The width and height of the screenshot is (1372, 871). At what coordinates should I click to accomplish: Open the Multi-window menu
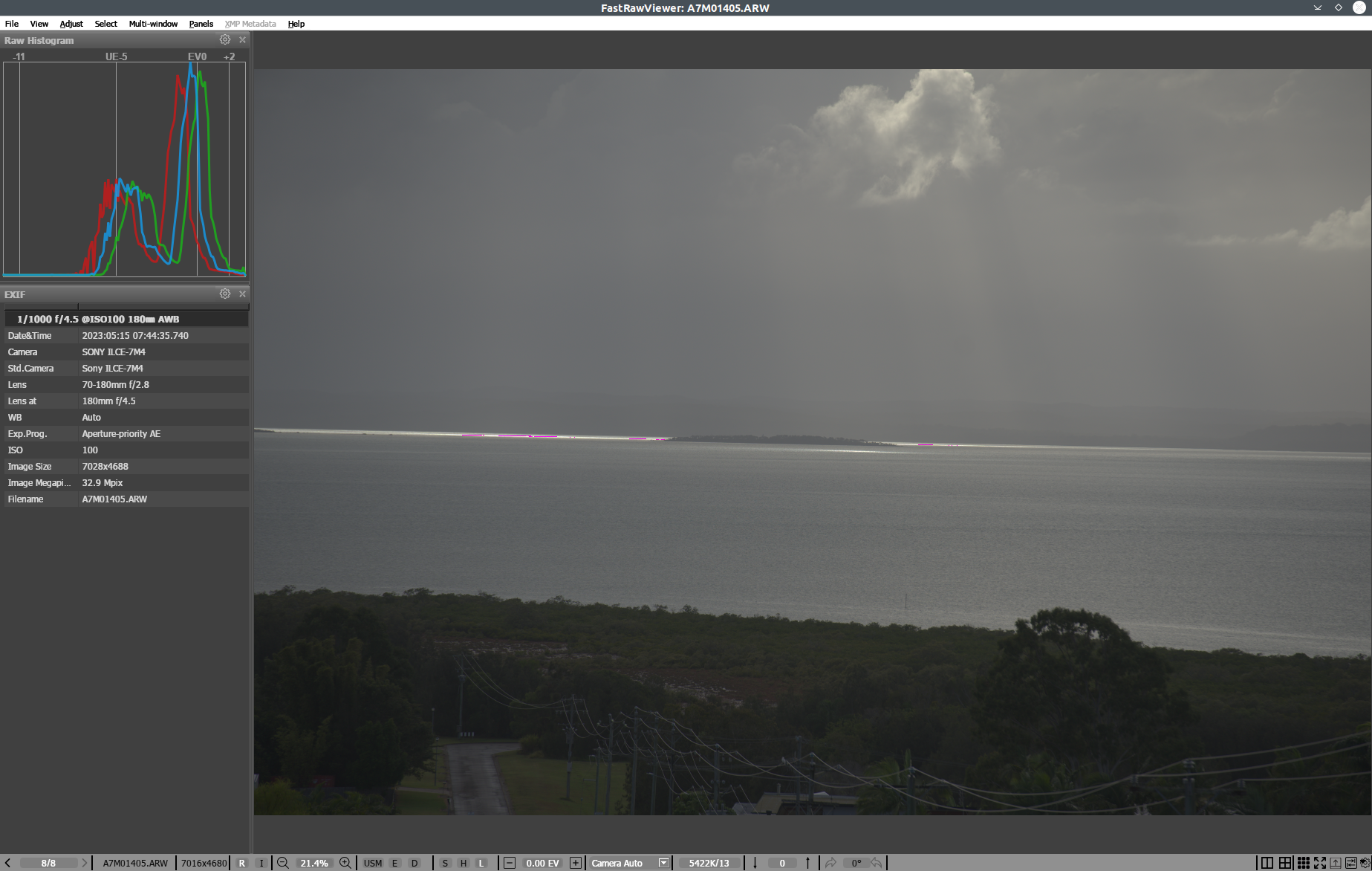[153, 24]
